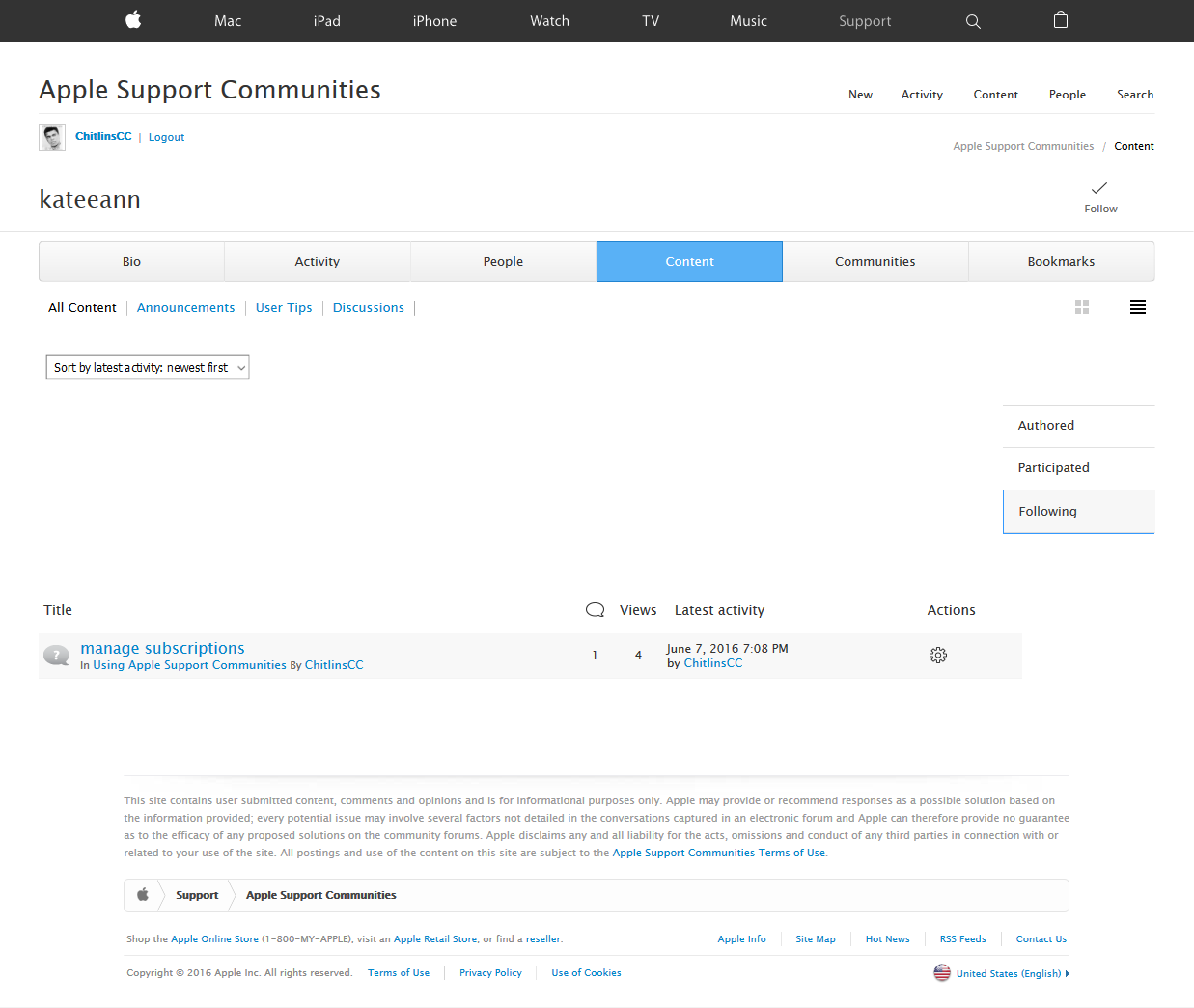The height and width of the screenshot is (1008, 1194).
Task: Go to Music in top navigation
Action: tap(749, 21)
